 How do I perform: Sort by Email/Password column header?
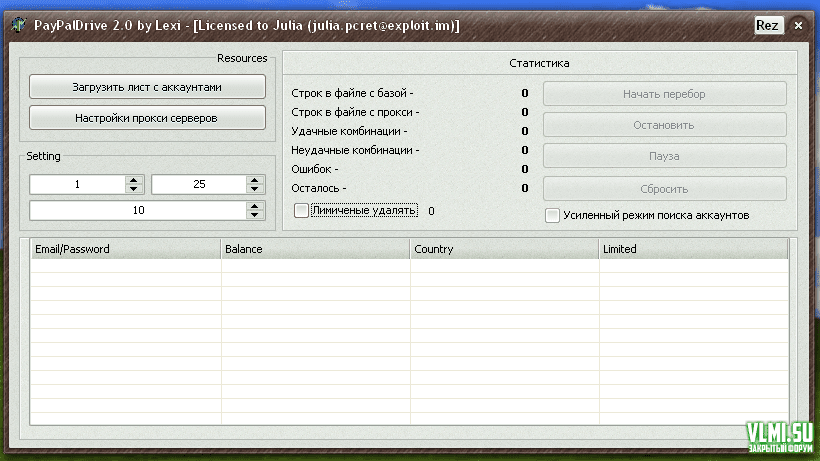click(x=125, y=249)
